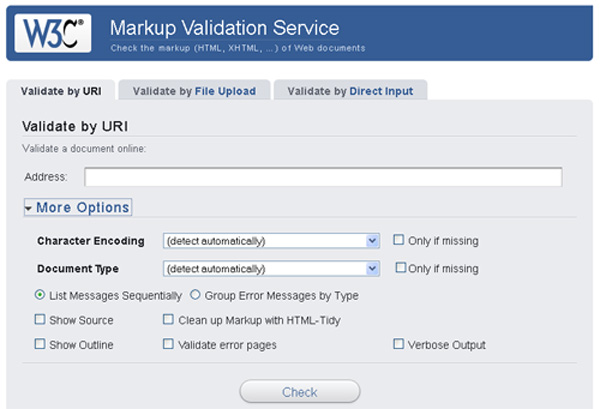Screen dimensions: 600x409
Task: Collapse the More Options section
Action: [78, 207]
